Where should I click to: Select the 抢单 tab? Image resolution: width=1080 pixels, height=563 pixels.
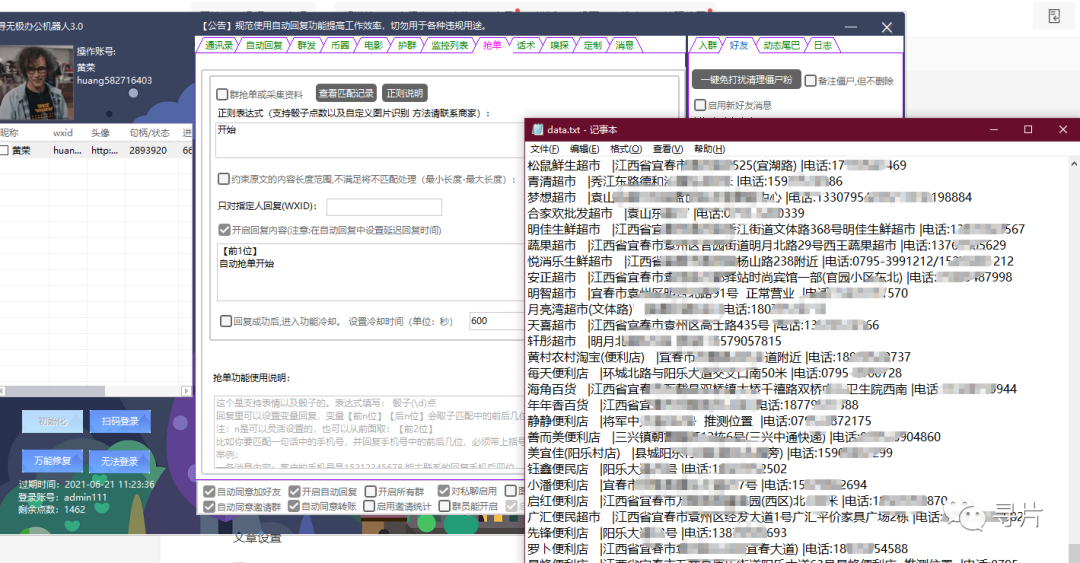(x=492, y=45)
